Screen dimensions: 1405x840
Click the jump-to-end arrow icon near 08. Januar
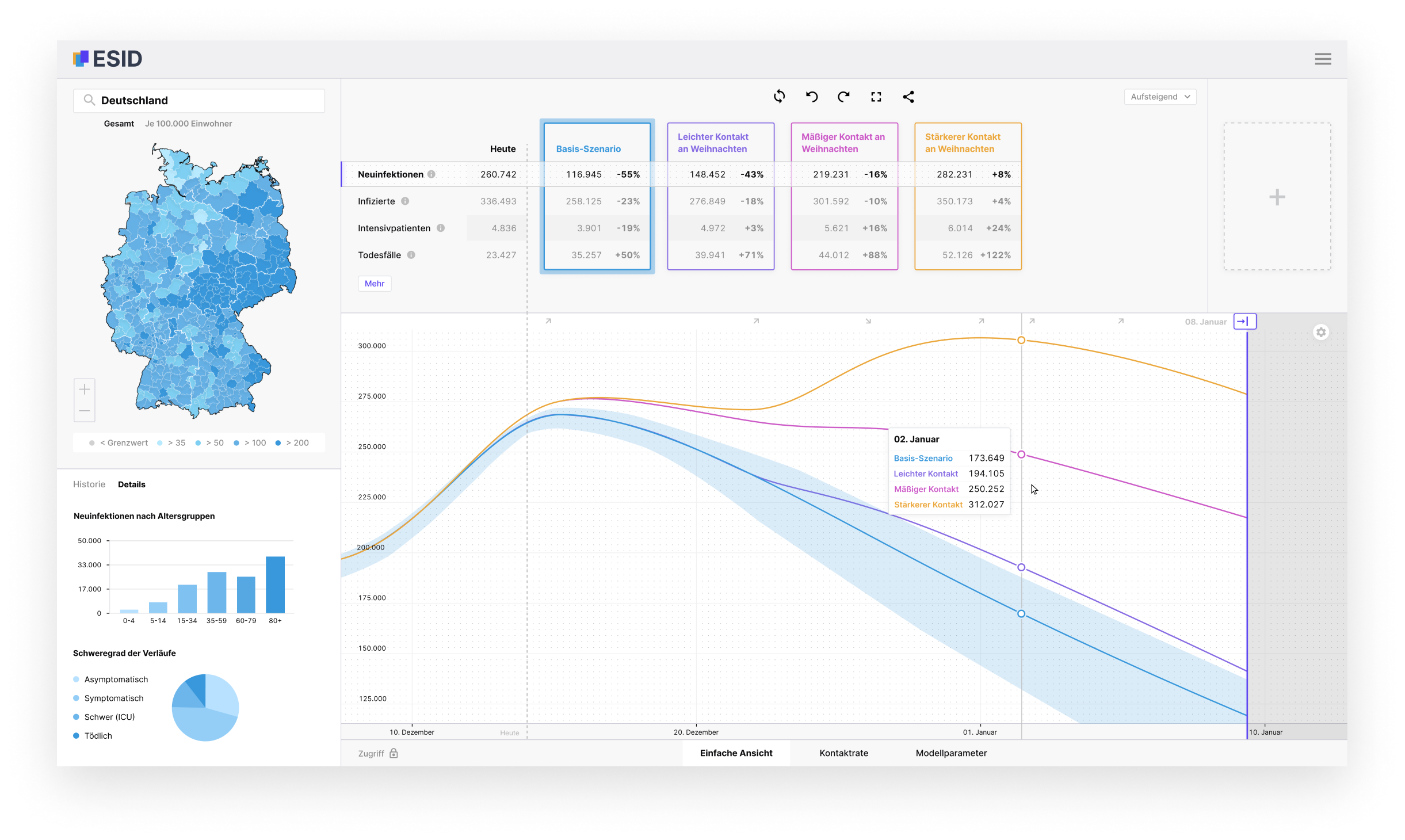[1244, 322]
